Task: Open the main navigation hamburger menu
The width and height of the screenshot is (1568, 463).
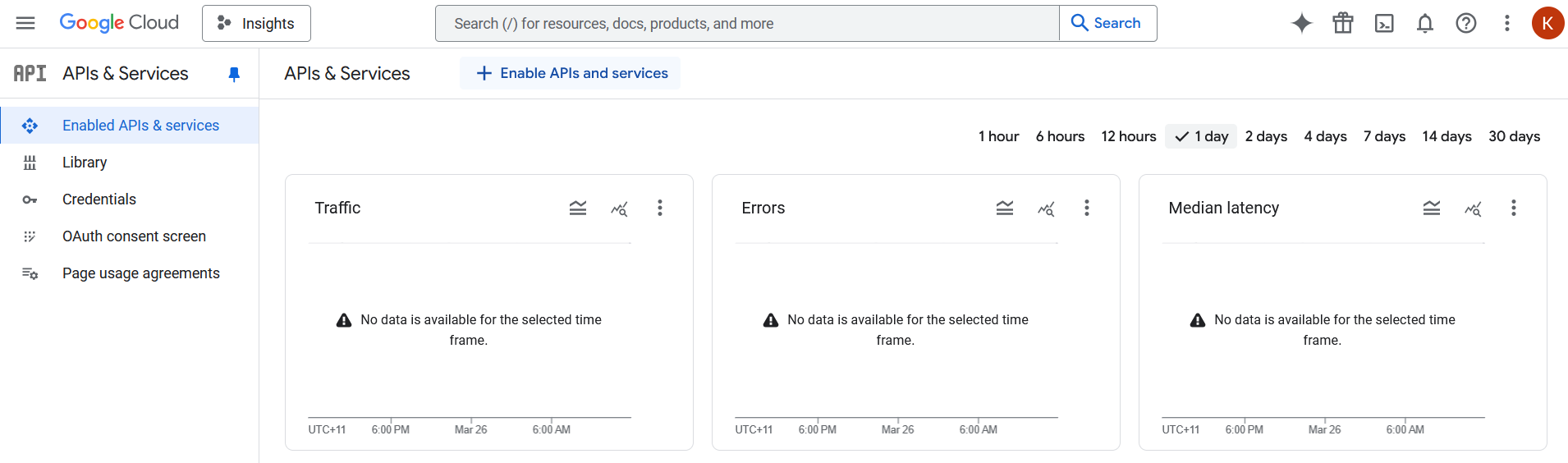Action: (x=25, y=23)
